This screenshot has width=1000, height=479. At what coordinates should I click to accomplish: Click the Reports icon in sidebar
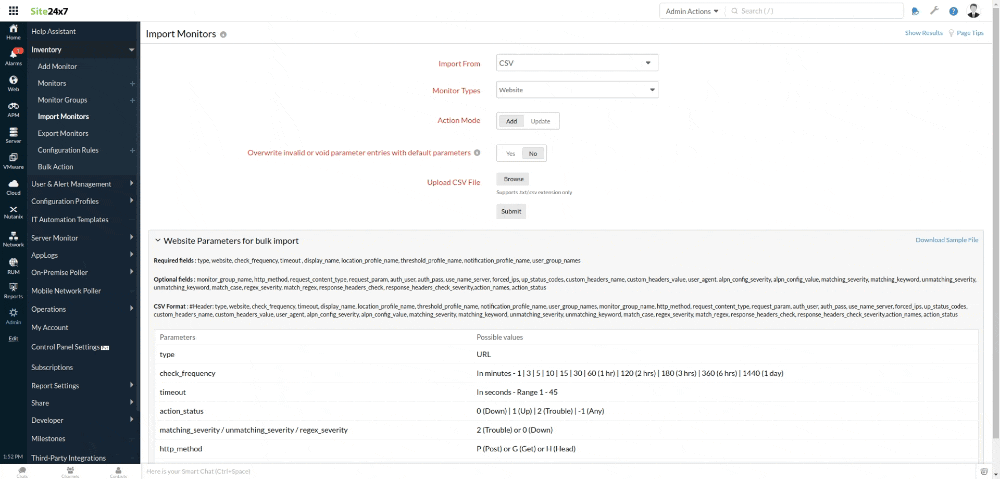13,290
